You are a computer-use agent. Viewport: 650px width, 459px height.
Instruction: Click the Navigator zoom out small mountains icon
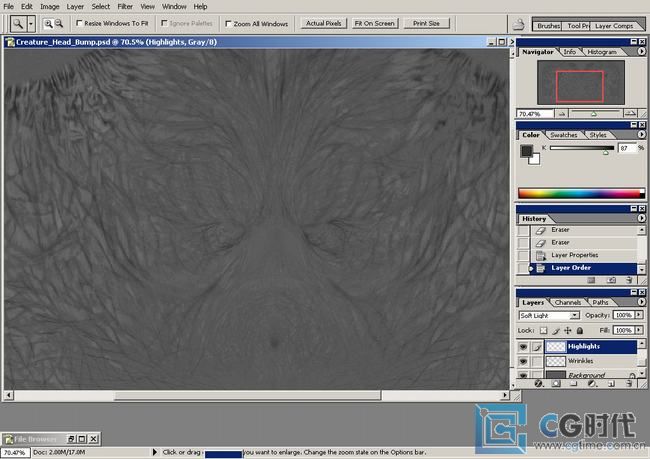[x=562, y=114]
